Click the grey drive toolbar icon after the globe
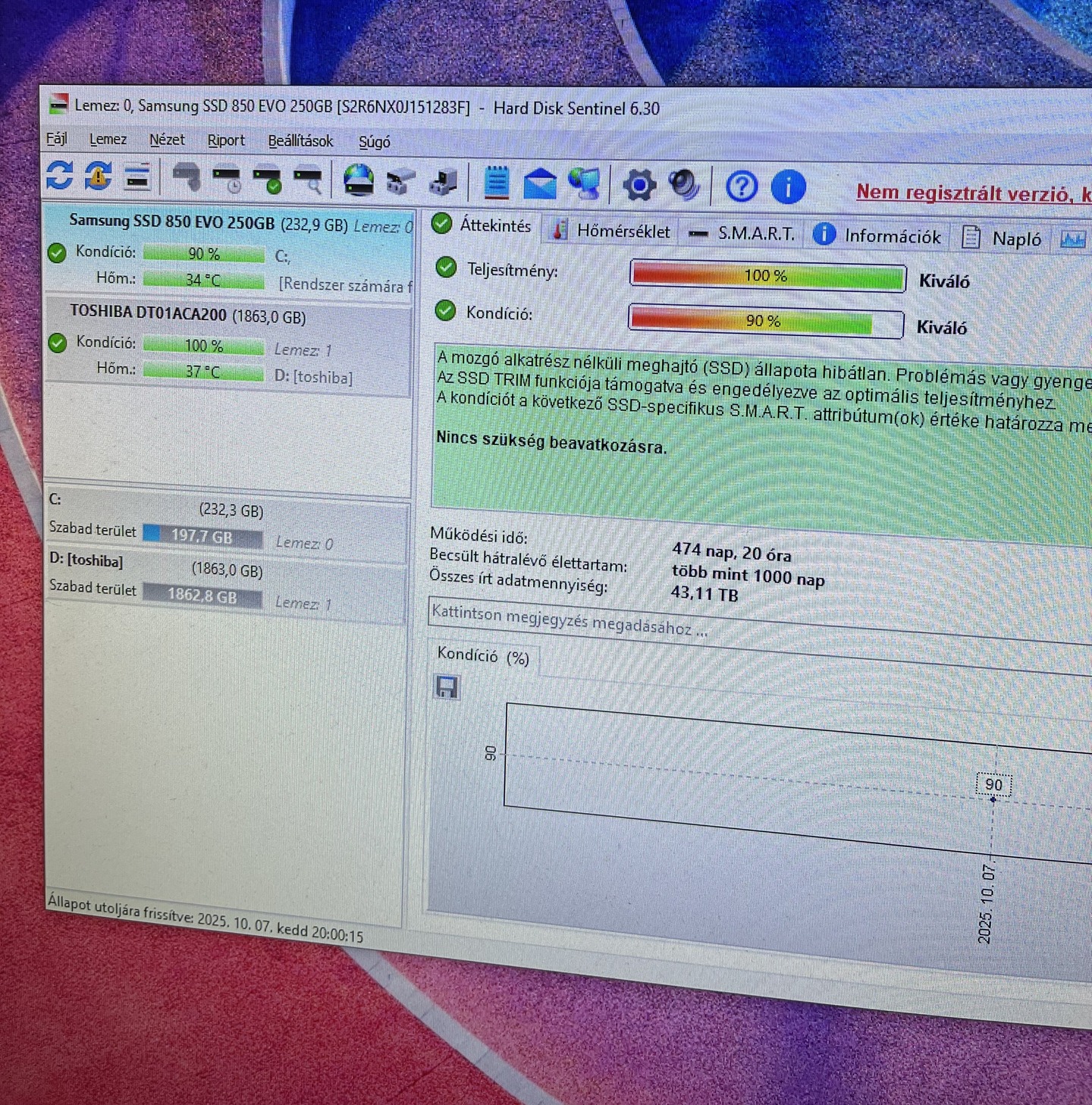The image size is (1092, 1105). pyautogui.click(x=400, y=182)
